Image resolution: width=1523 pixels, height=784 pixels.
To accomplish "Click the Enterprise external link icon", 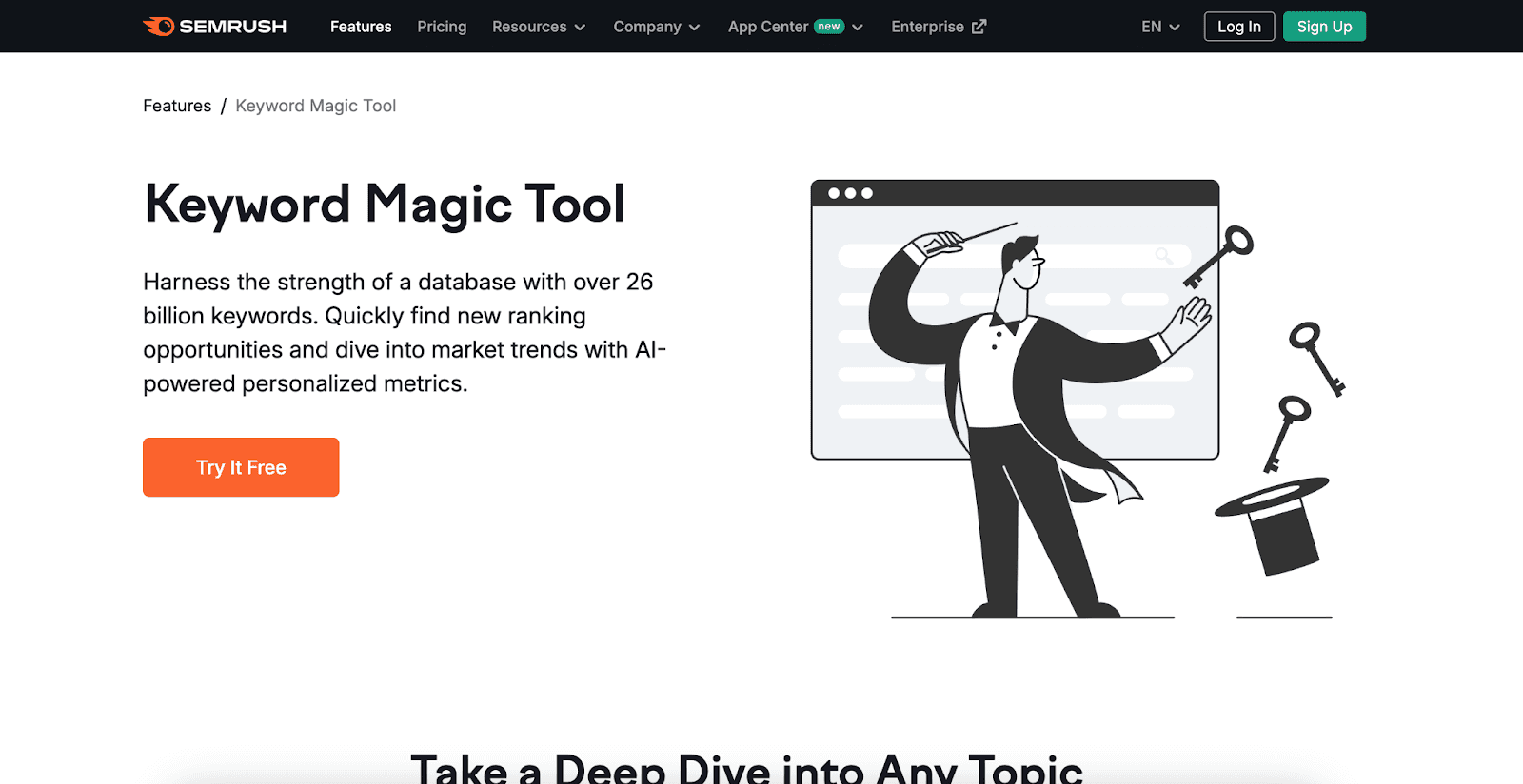I will [979, 27].
